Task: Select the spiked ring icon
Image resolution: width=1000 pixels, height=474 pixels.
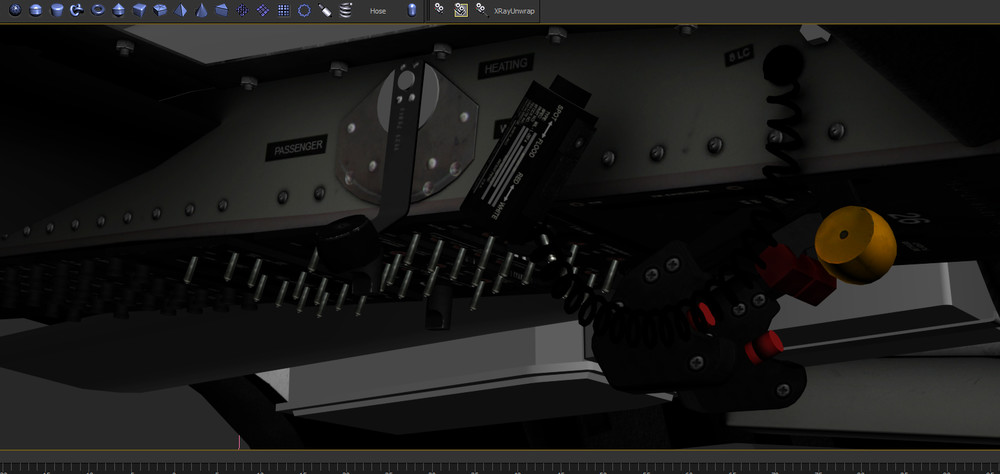Action: [x=304, y=11]
